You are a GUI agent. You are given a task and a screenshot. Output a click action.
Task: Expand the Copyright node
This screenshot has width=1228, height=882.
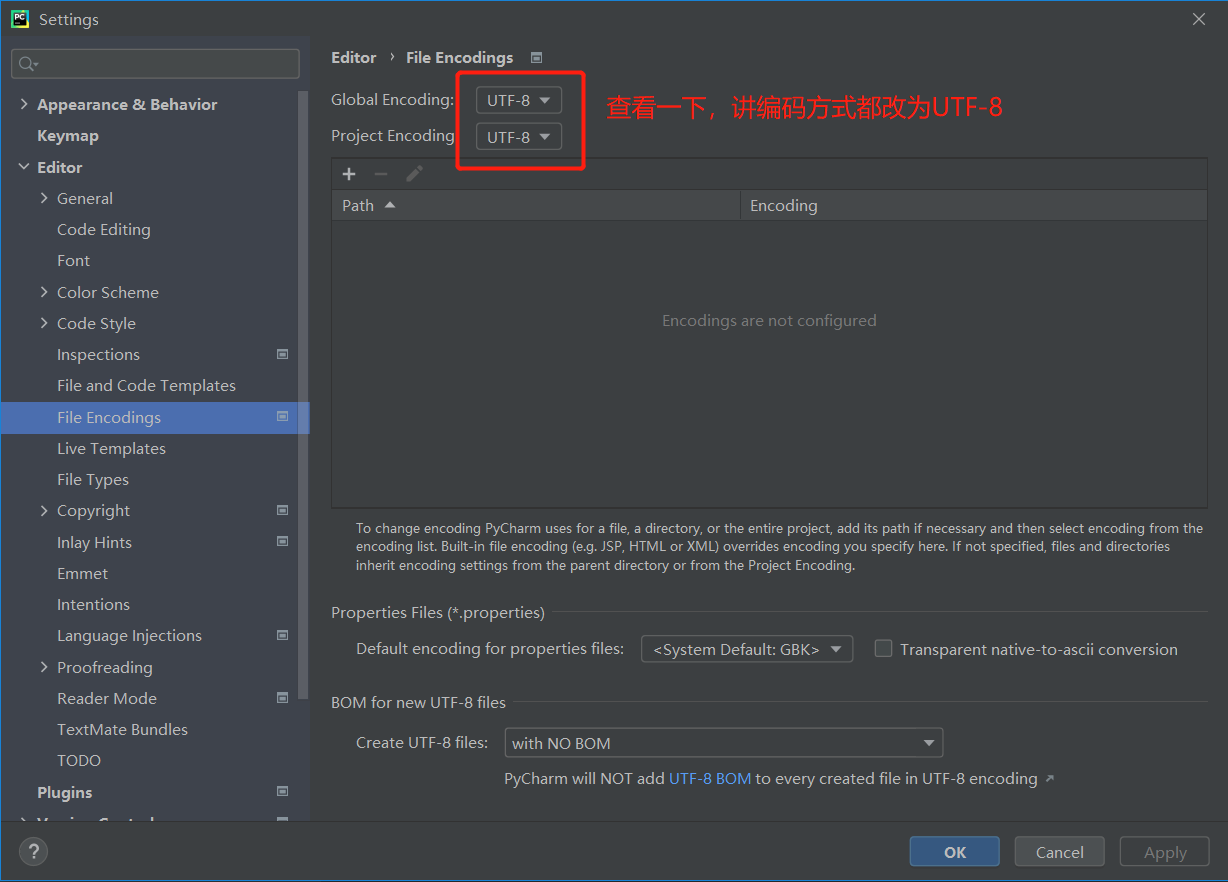(x=44, y=510)
